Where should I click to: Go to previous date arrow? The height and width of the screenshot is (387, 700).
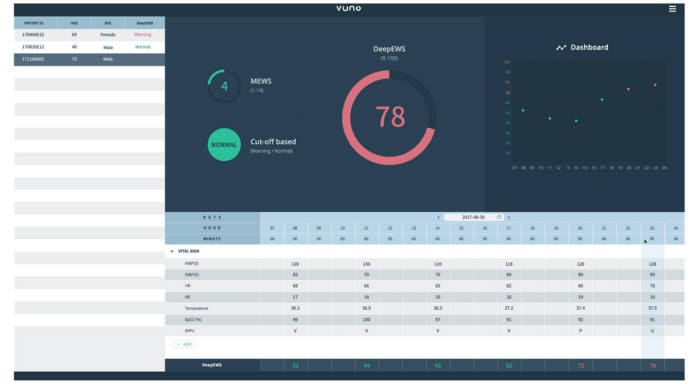[x=438, y=217]
